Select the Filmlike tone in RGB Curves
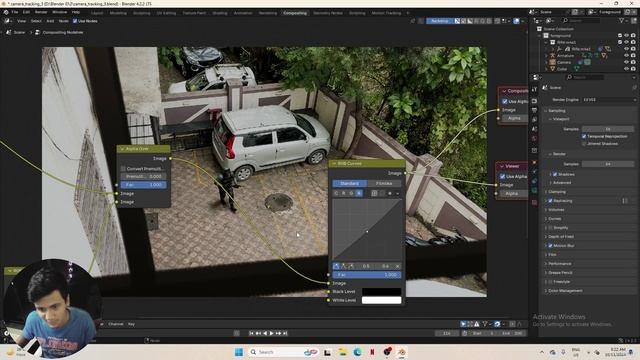Image resolution: width=640 pixels, height=360 pixels. 384,184
